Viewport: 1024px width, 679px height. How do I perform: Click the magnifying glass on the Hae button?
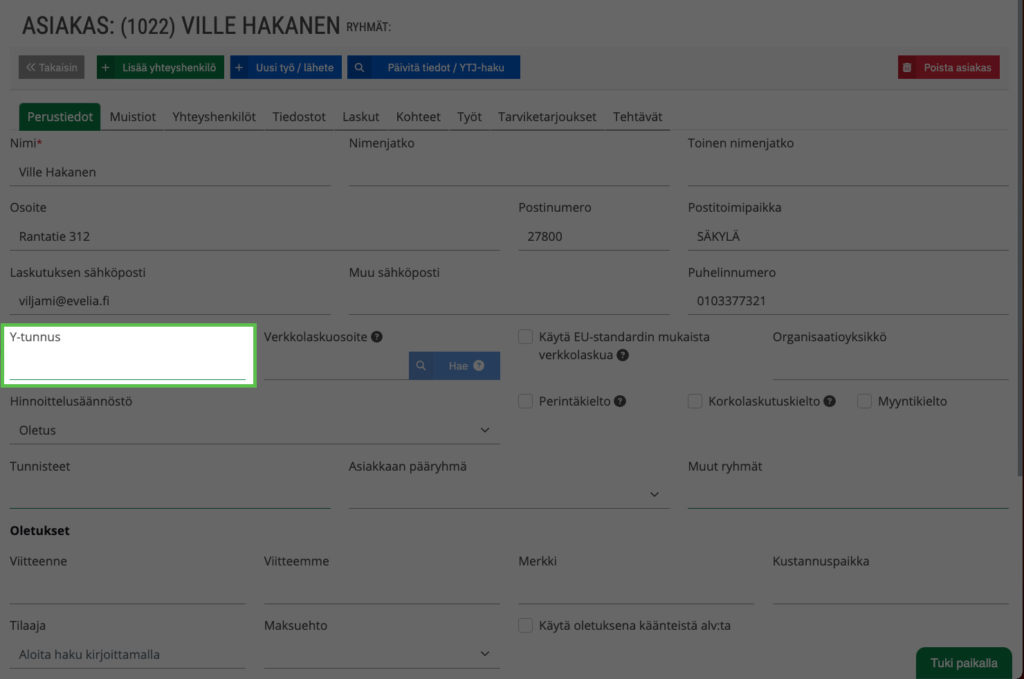[421, 365]
